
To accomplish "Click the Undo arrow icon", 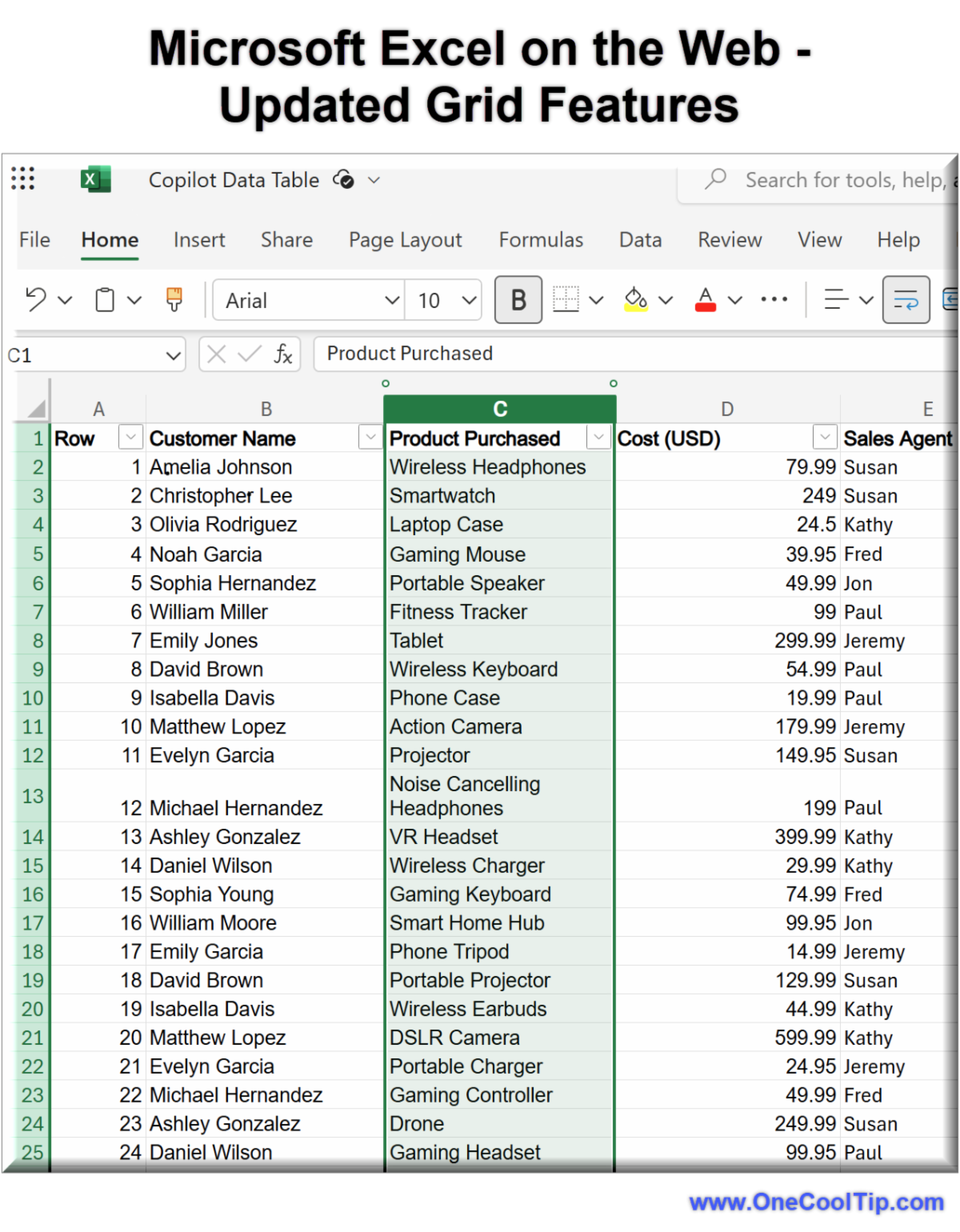I will tap(36, 300).
